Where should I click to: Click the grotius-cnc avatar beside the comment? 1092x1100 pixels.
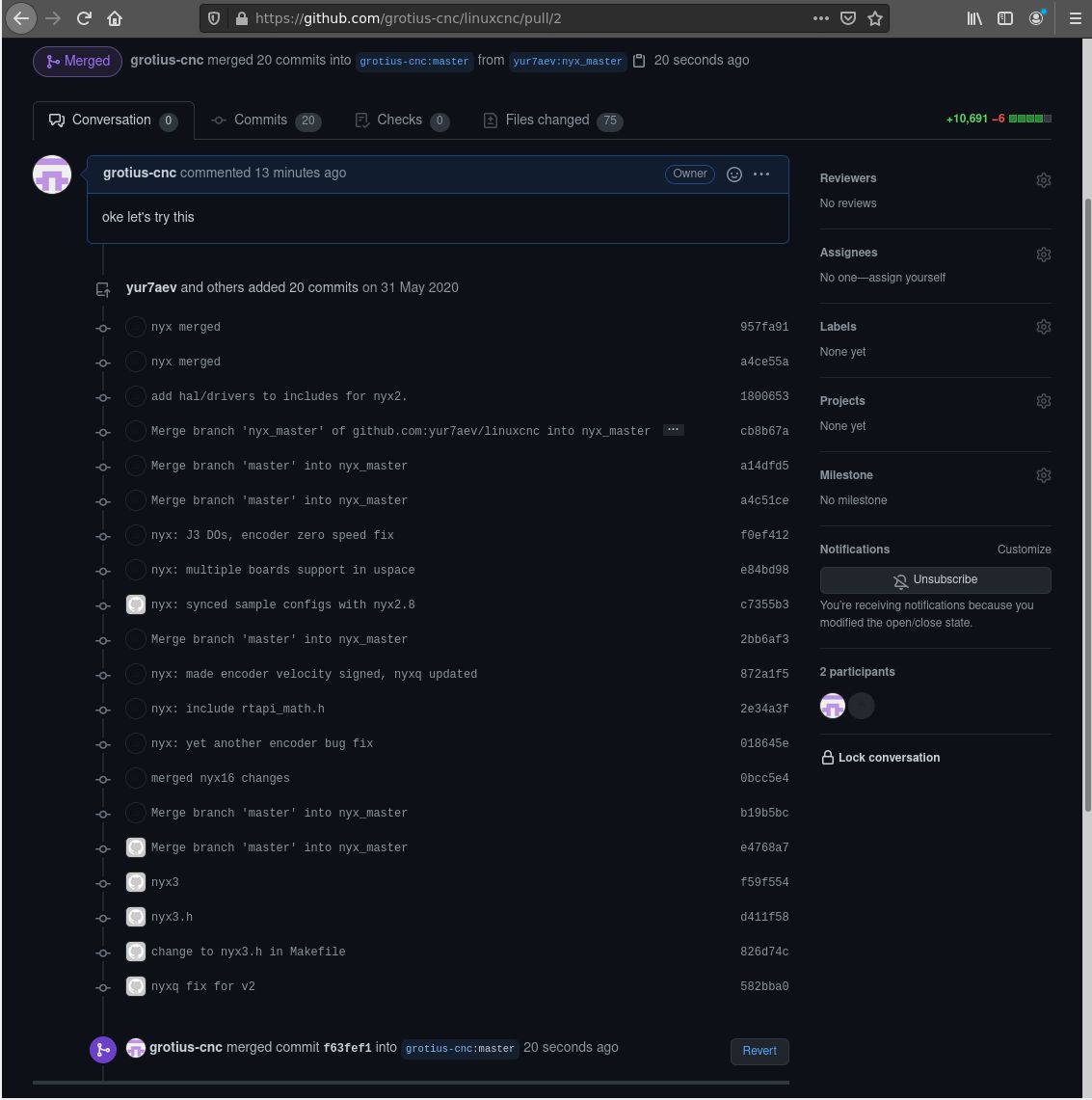click(x=52, y=174)
